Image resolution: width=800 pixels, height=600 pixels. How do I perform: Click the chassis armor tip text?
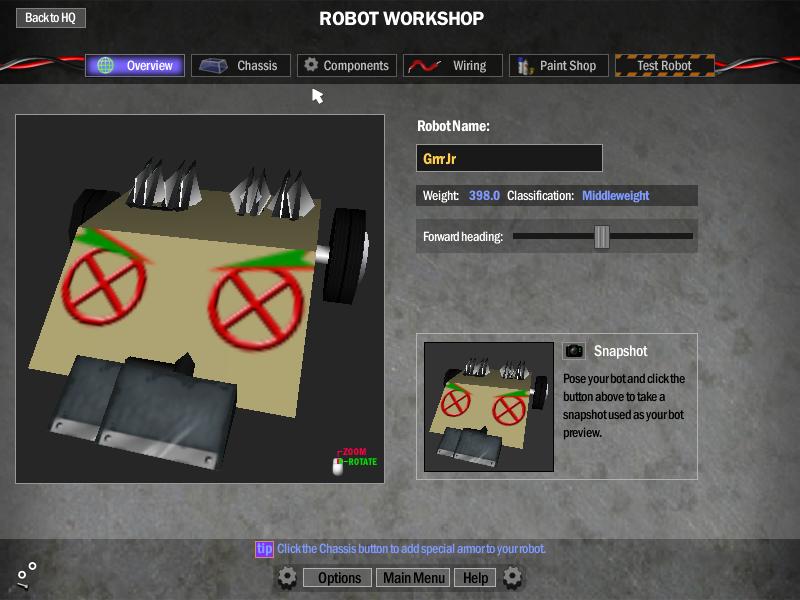click(411, 549)
